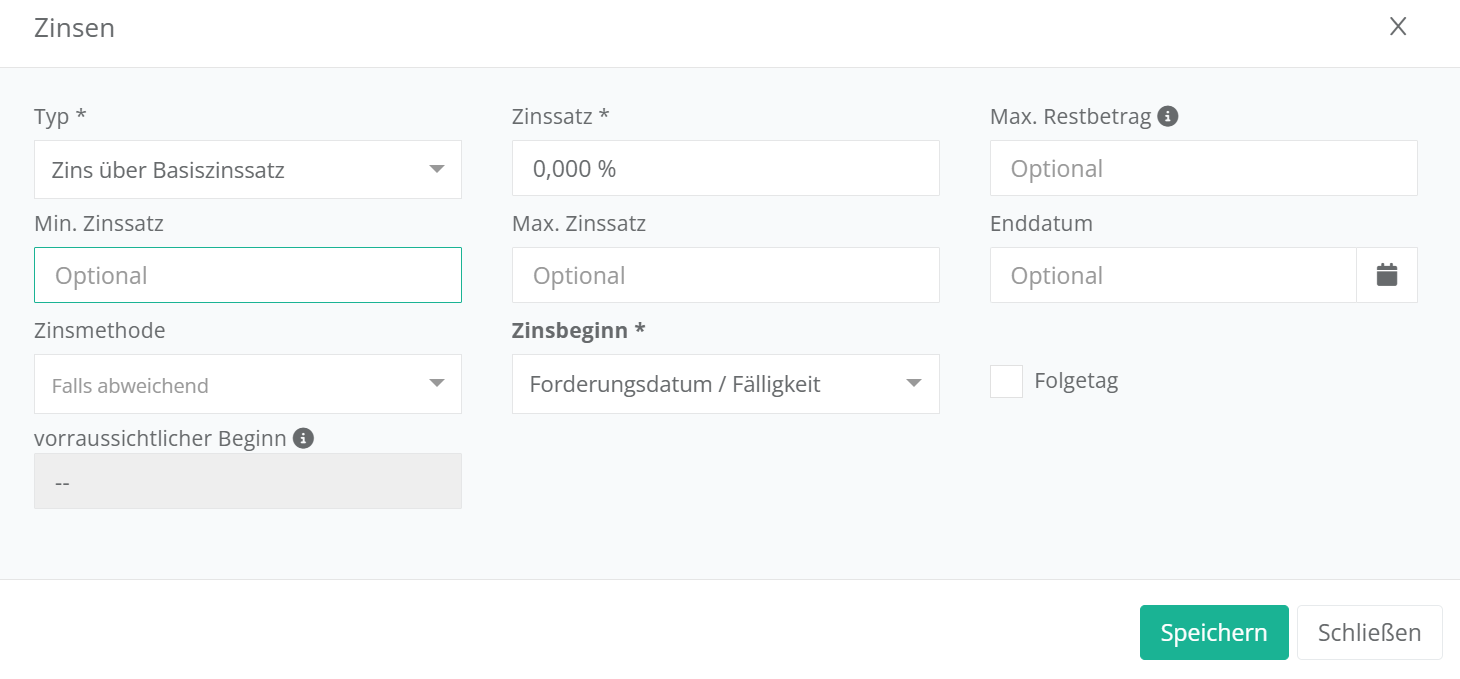Open the Typ dropdown showing Zins über Basiszinssatz
This screenshot has width=1460, height=679.
248,170
